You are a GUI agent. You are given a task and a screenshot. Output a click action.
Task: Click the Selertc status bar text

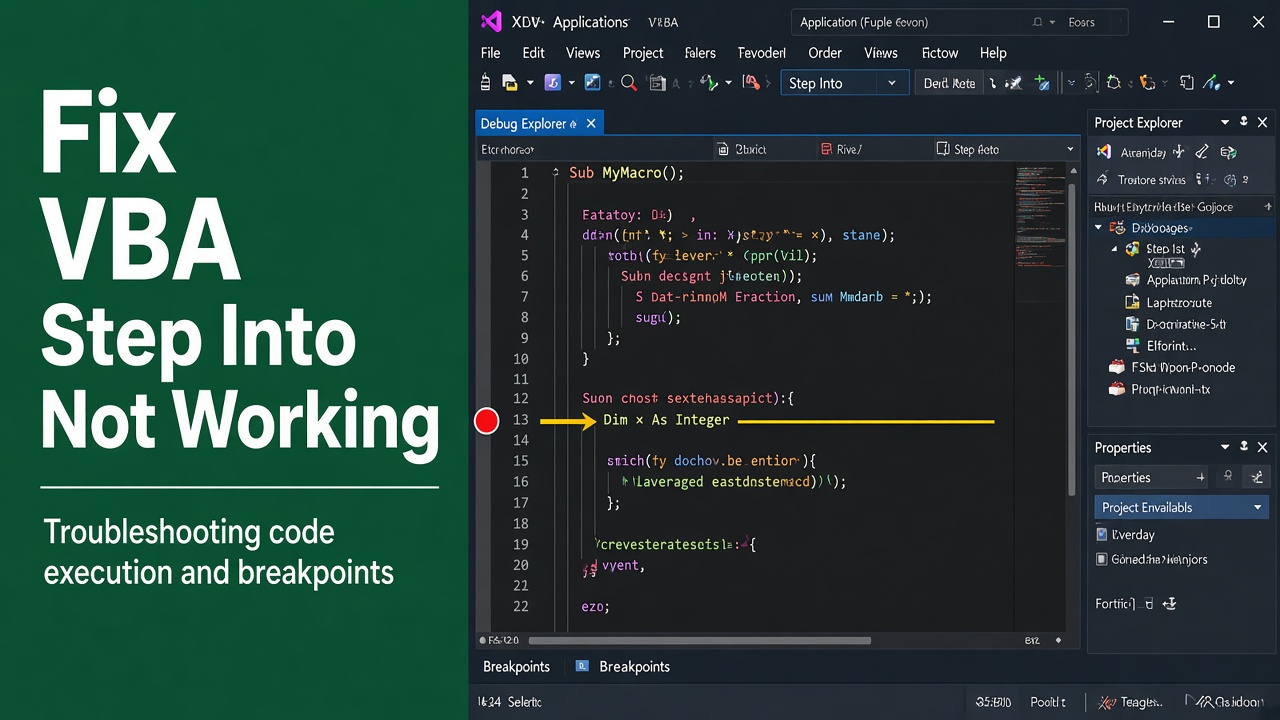click(524, 702)
